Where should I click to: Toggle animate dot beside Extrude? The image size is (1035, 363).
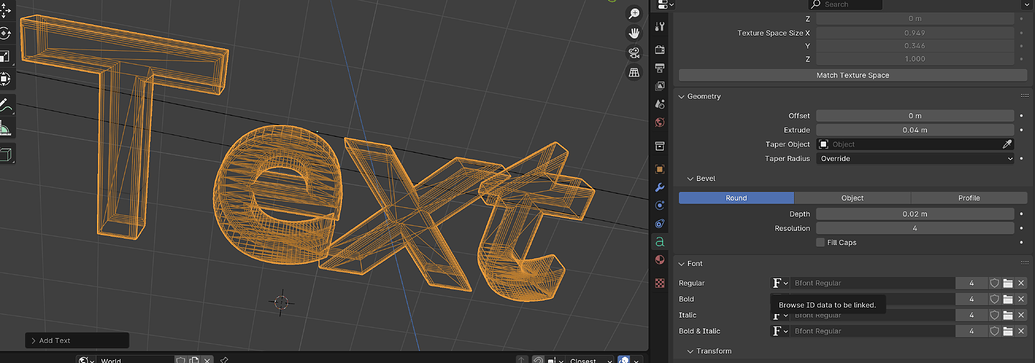click(x=1022, y=130)
